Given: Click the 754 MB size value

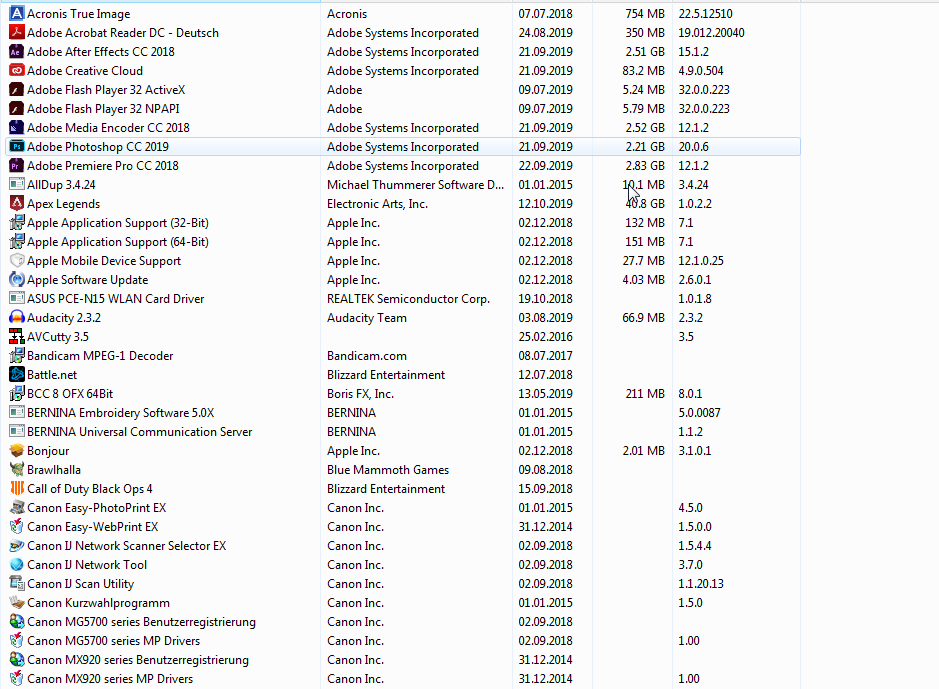Looking at the screenshot, I should [645, 13].
